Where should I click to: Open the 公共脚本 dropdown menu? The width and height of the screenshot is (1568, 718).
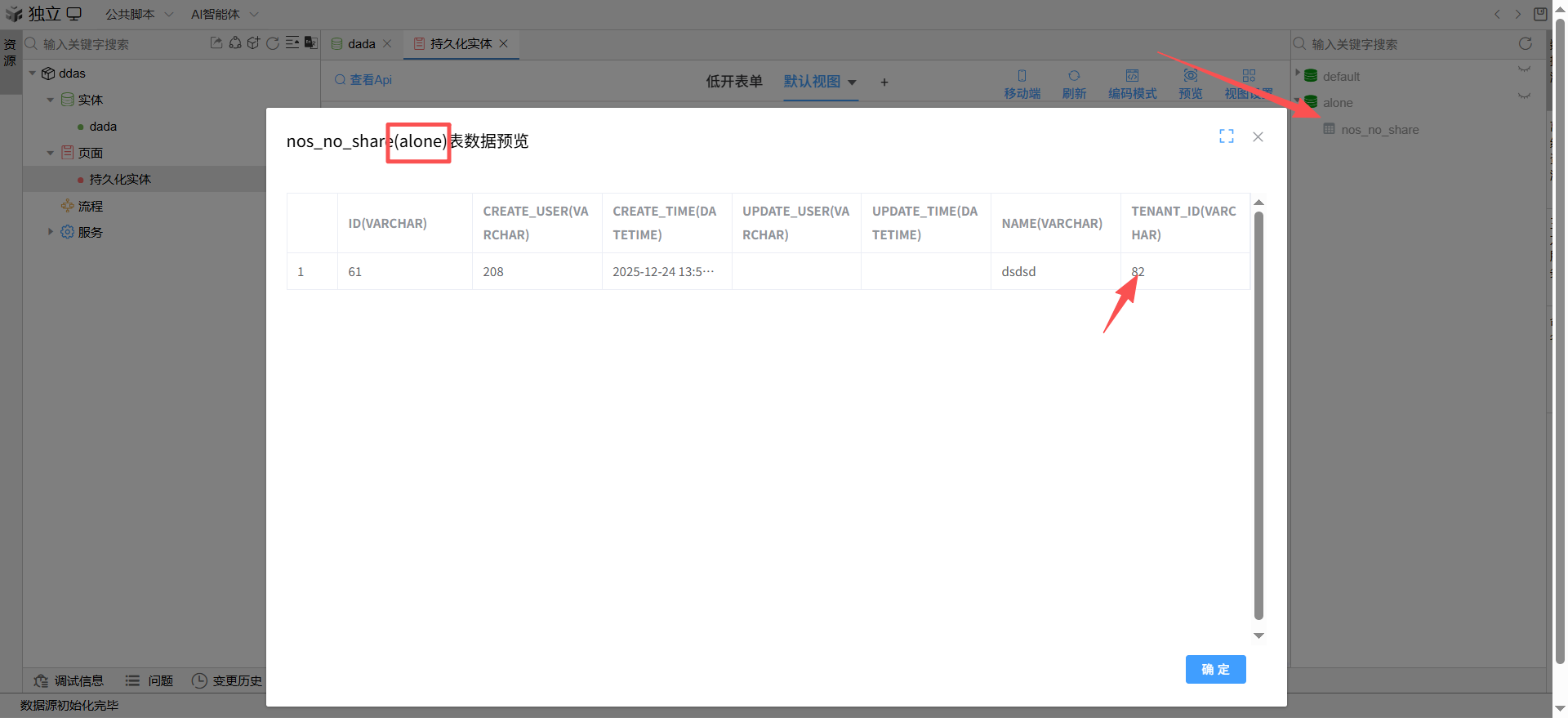(139, 14)
